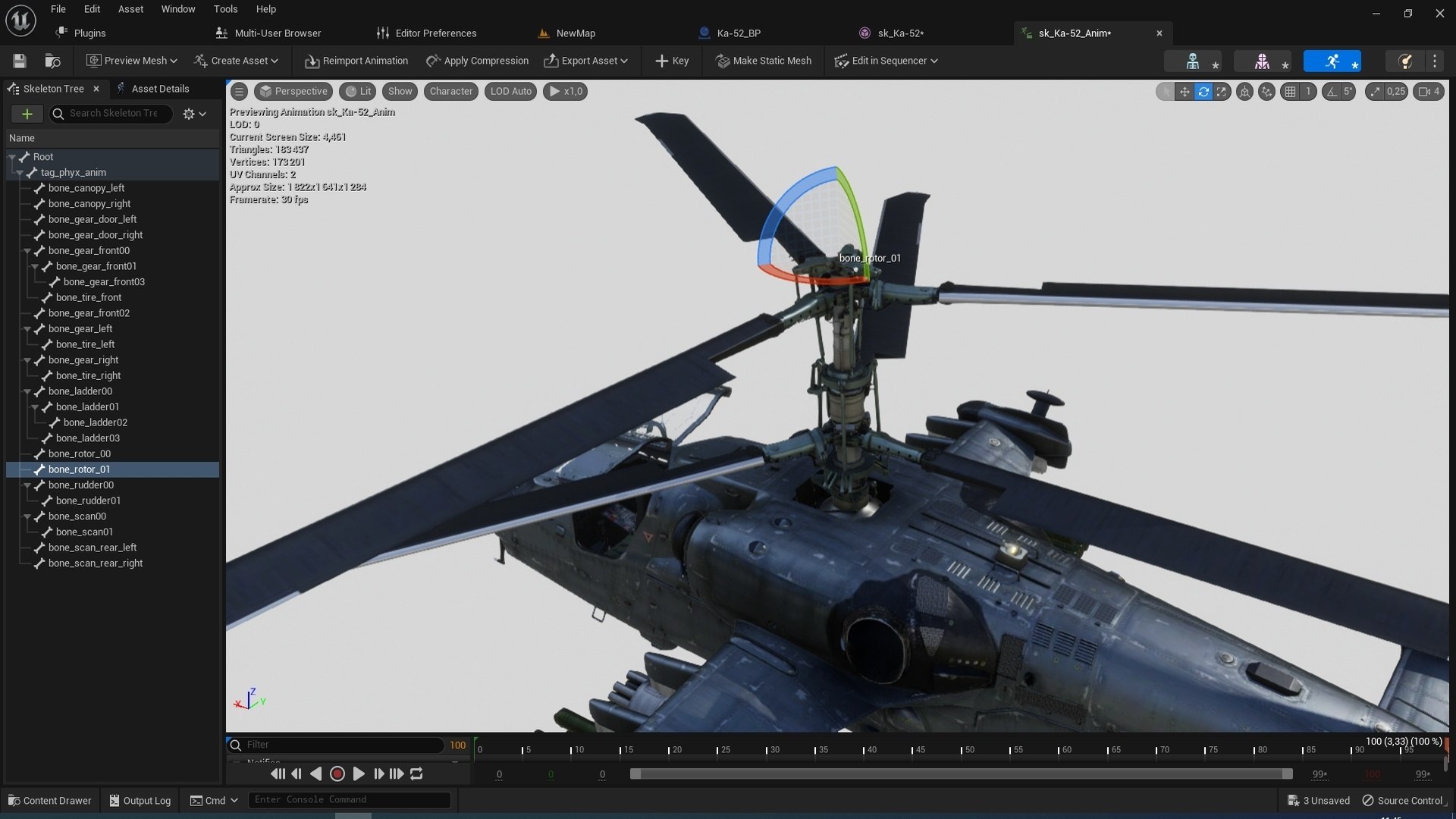Select the scale gizmo tool
This screenshot has width=1456, height=819.
coord(1222,92)
